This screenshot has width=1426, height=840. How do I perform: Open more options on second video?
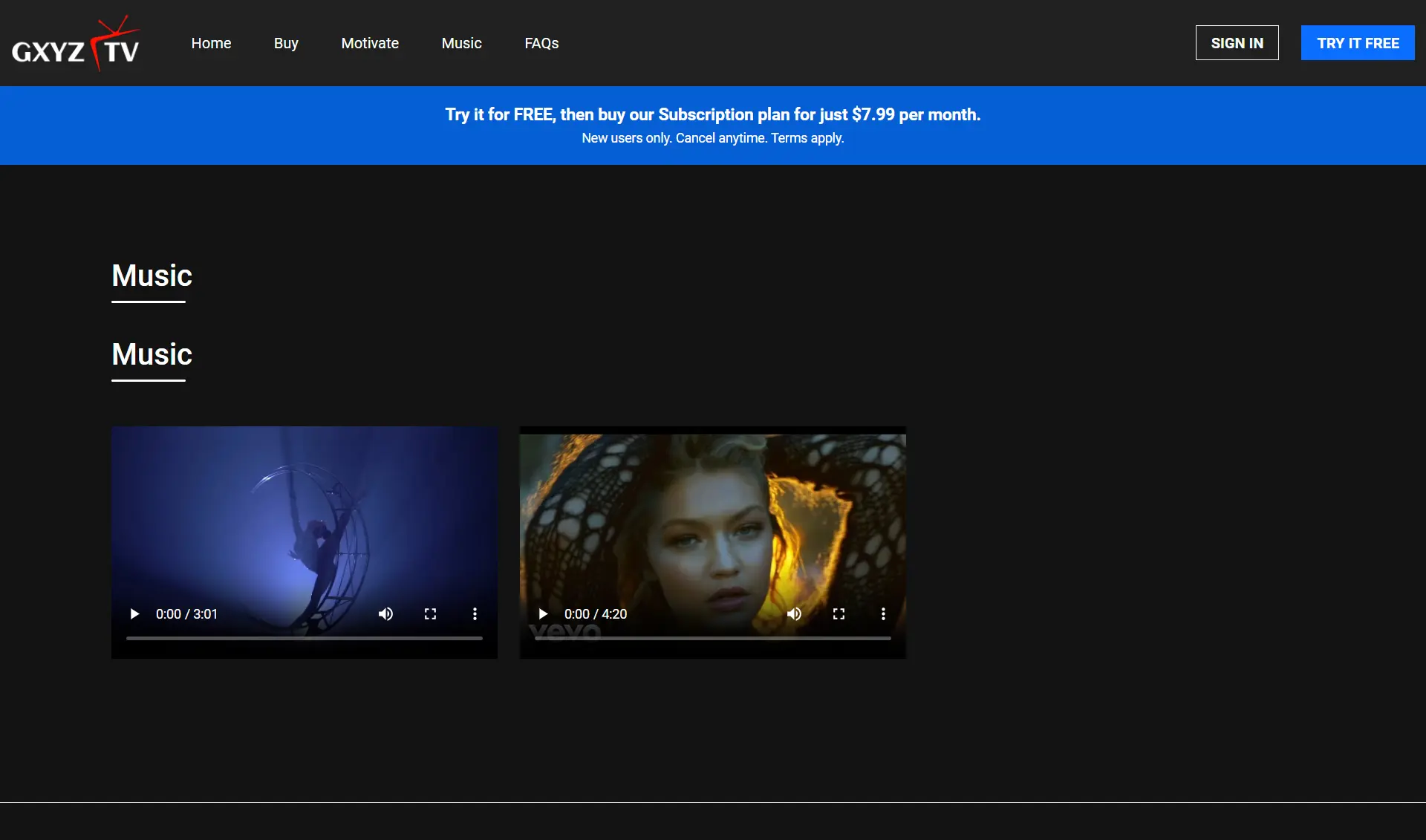pos(883,614)
